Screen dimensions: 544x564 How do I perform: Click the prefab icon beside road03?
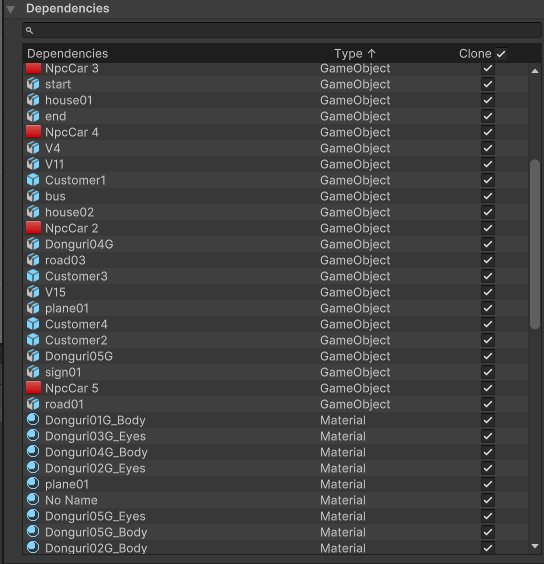pos(33,260)
